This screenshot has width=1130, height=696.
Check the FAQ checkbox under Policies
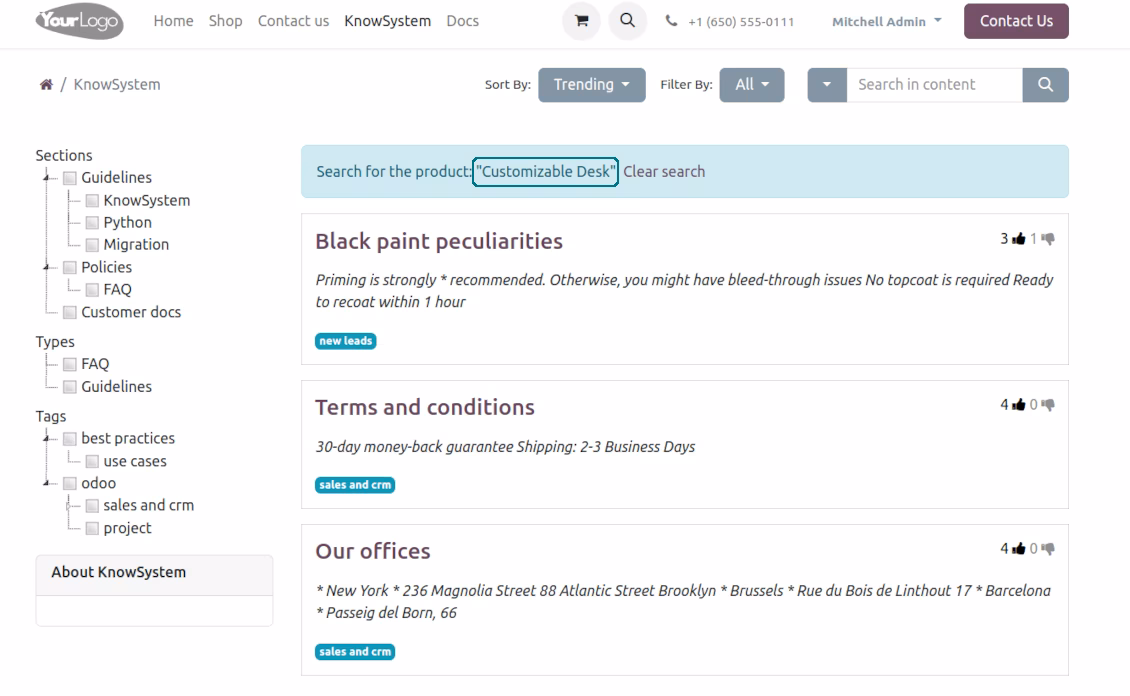[92, 290]
